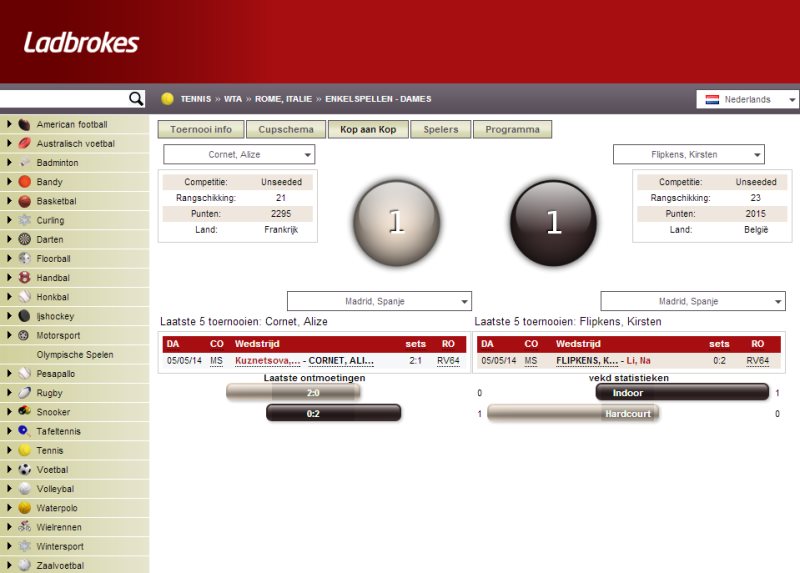Click the TENNIS breadcrumb link
Viewport: 800px width, 573px height.
point(195,99)
